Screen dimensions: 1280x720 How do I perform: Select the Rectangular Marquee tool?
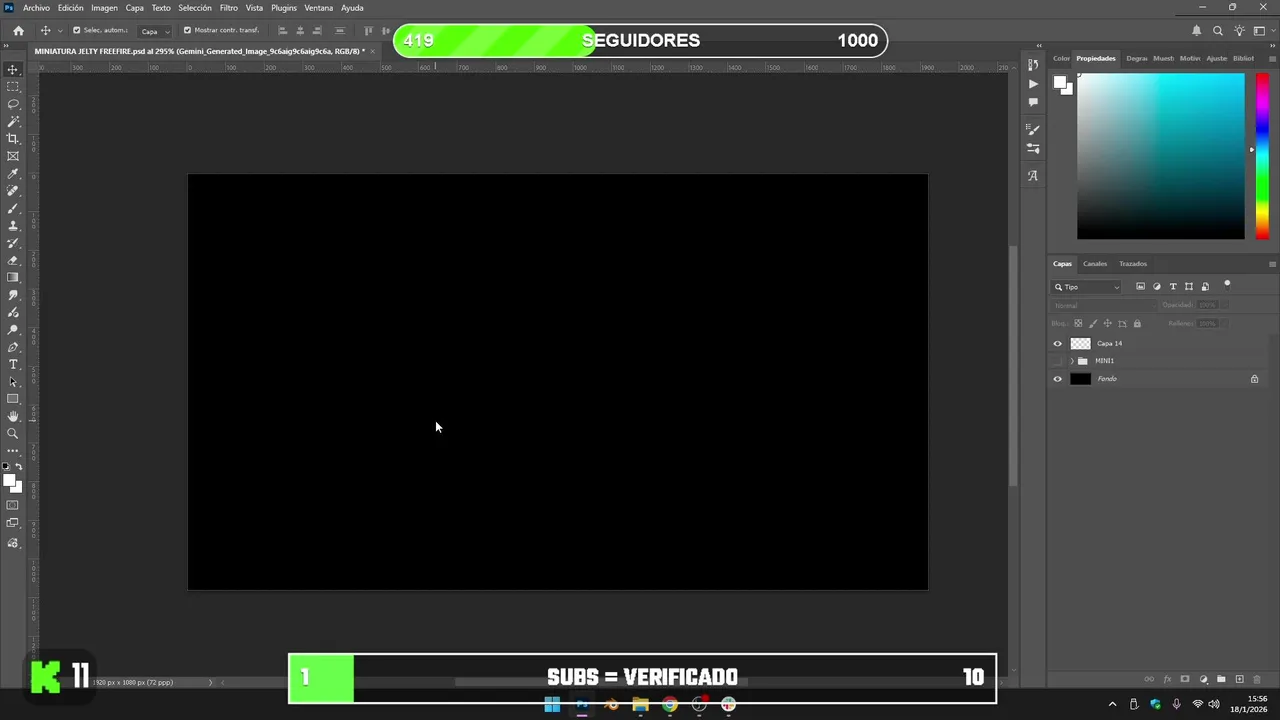pos(13,87)
